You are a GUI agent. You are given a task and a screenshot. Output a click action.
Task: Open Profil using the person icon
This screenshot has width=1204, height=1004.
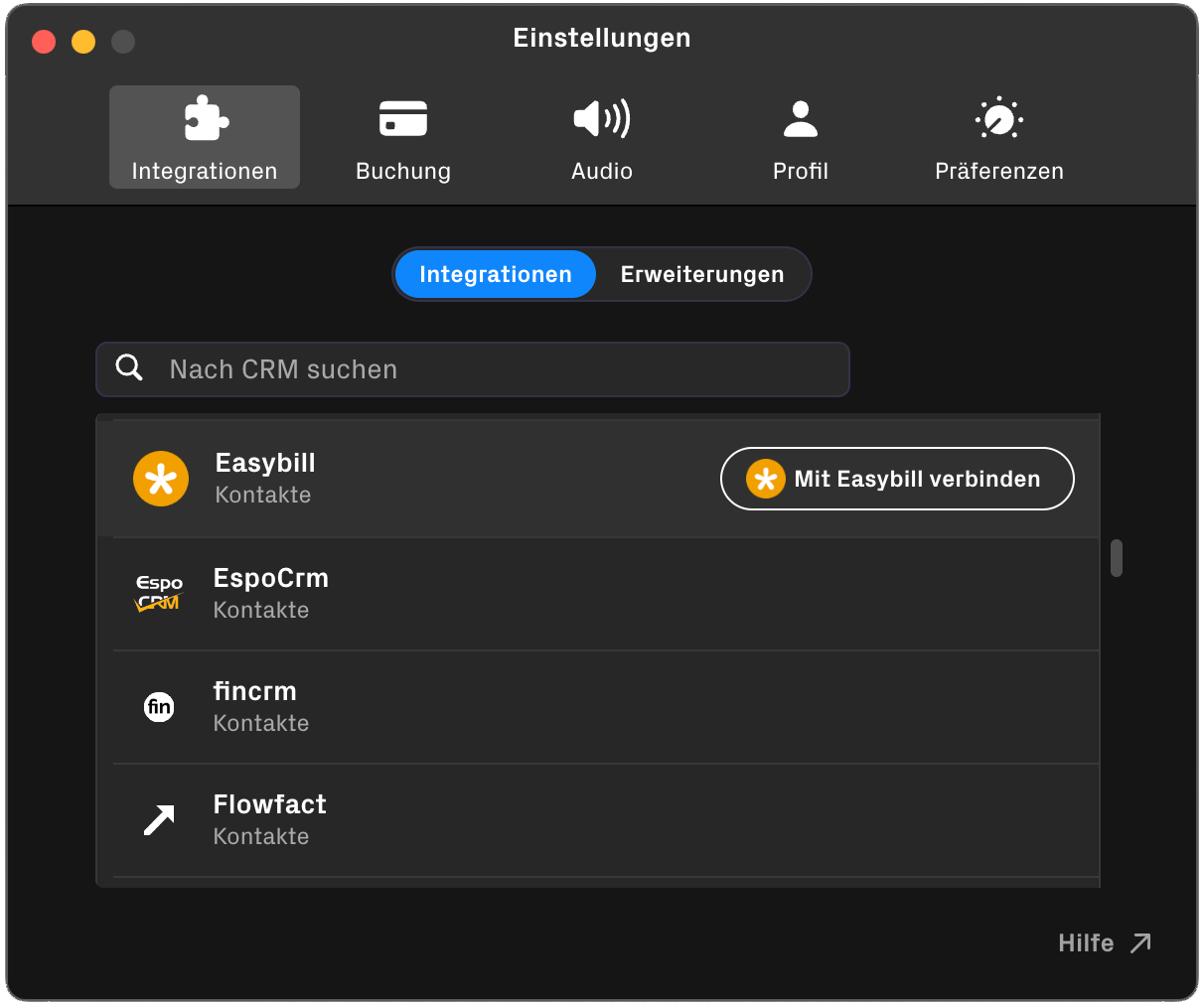coord(800,116)
